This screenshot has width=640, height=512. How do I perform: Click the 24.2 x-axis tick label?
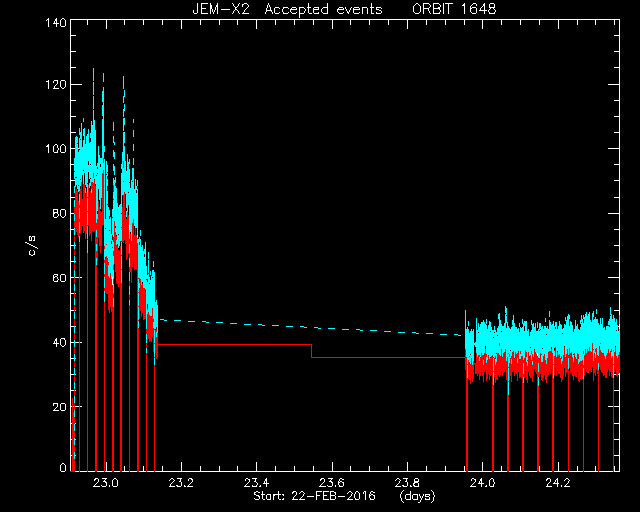point(558,483)
